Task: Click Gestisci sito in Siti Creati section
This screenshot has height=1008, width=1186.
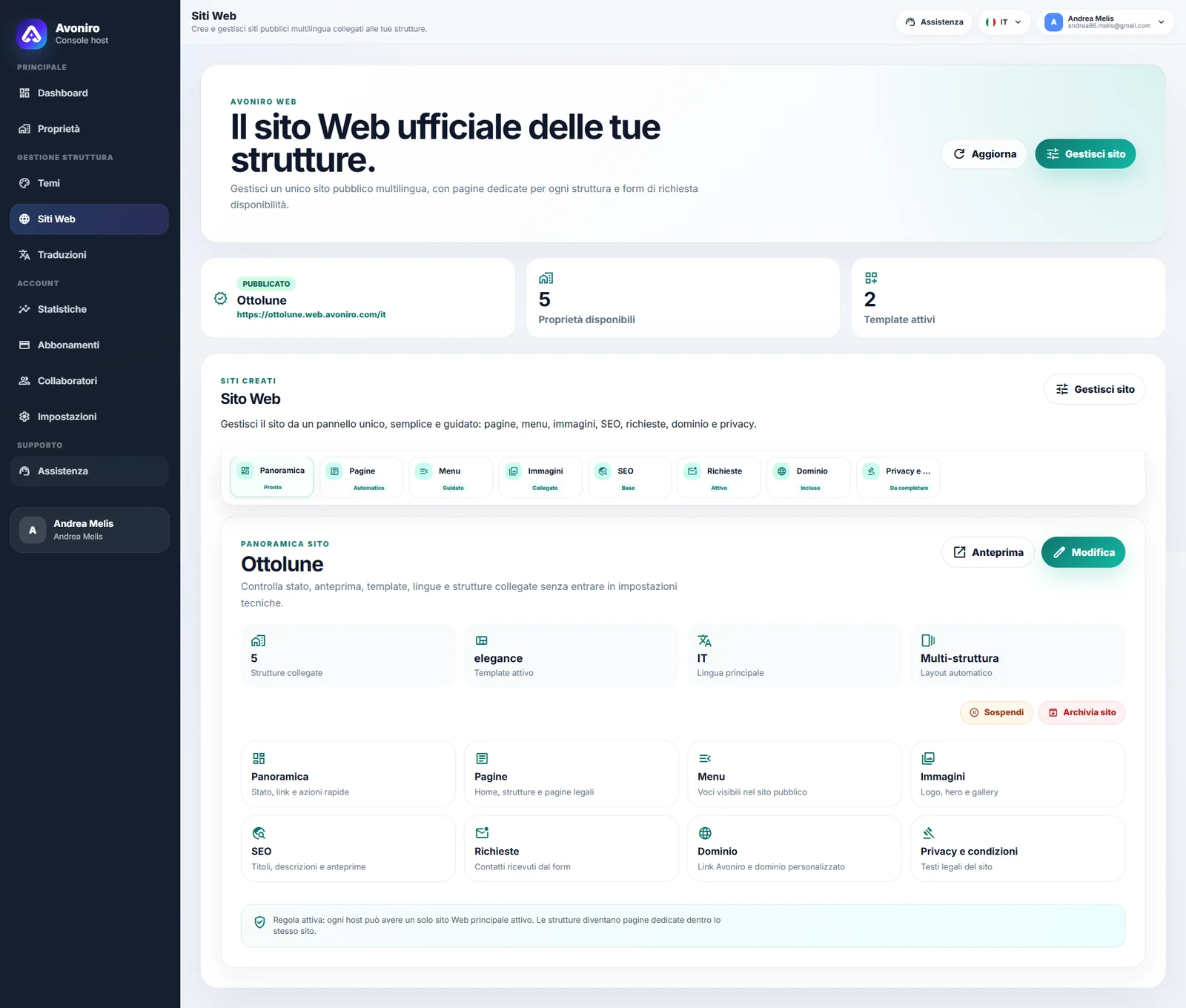Action: click(x=1095, y=389)
